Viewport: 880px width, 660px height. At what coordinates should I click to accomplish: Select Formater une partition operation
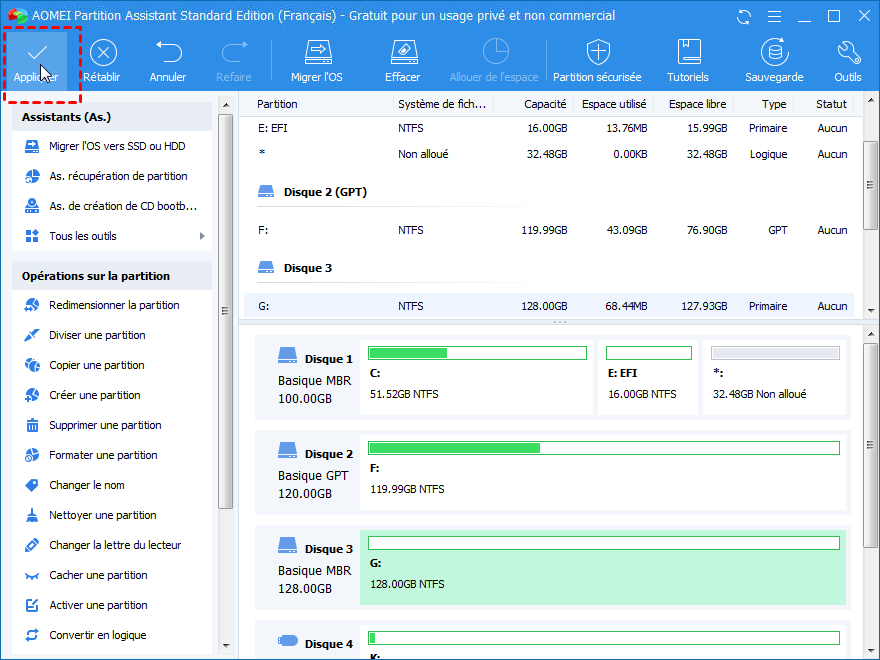tap(103, 455)
